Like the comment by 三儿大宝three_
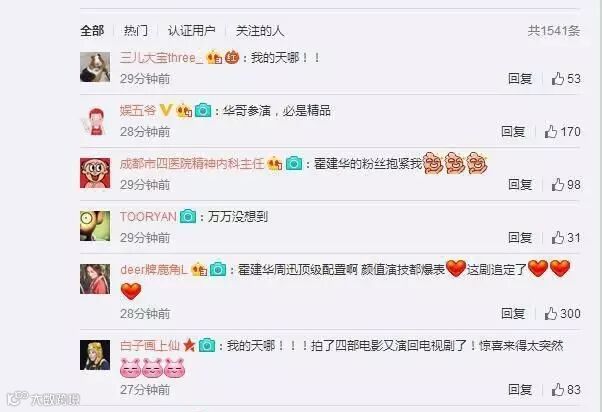The image size is (602, 412). (x=558, y=79)
